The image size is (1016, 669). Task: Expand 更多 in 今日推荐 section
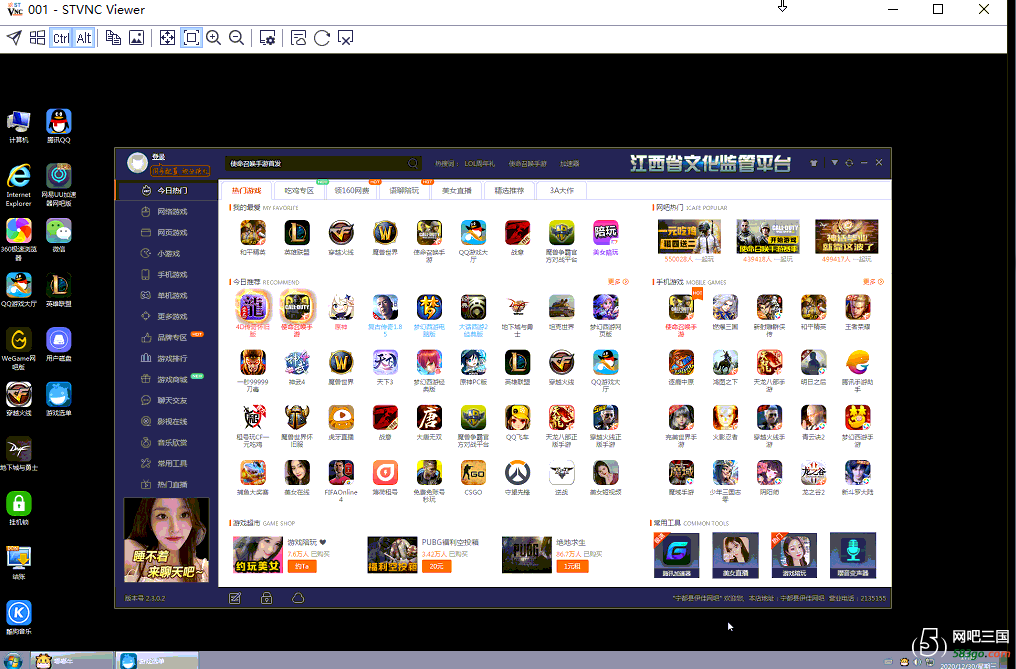tap(617, 282)
